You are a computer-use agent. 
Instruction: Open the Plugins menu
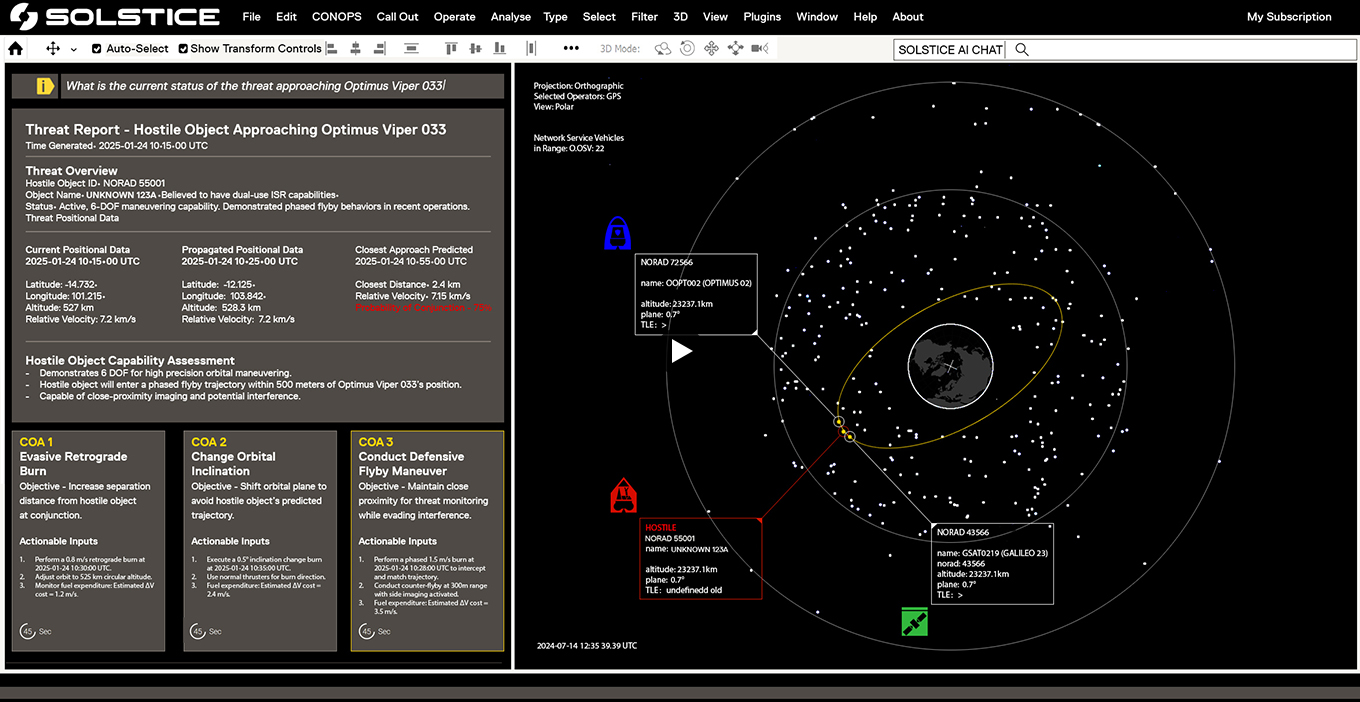pyautogui.click(x=762, y=17)
